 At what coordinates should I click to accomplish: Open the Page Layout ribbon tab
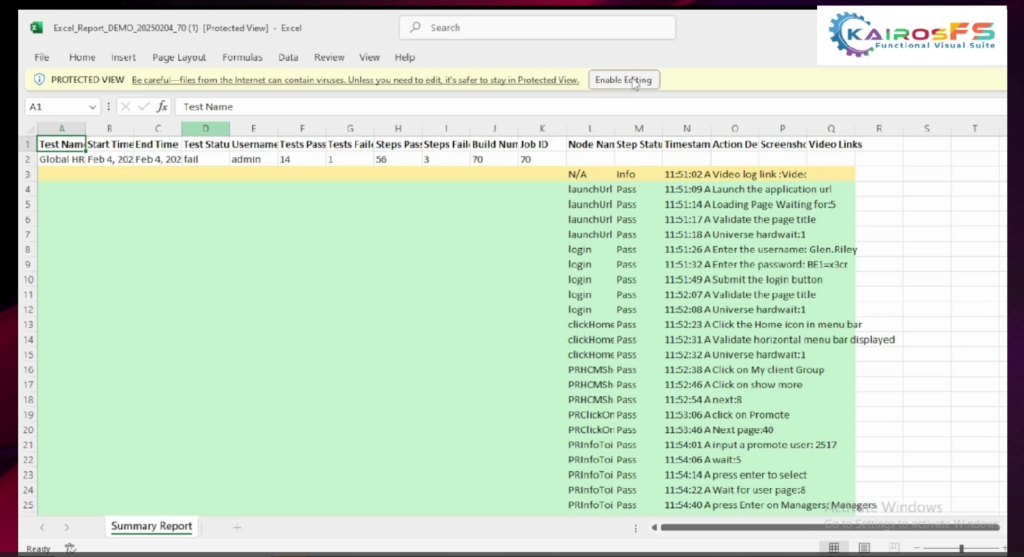pyautogui.click(x=179, y=57)
